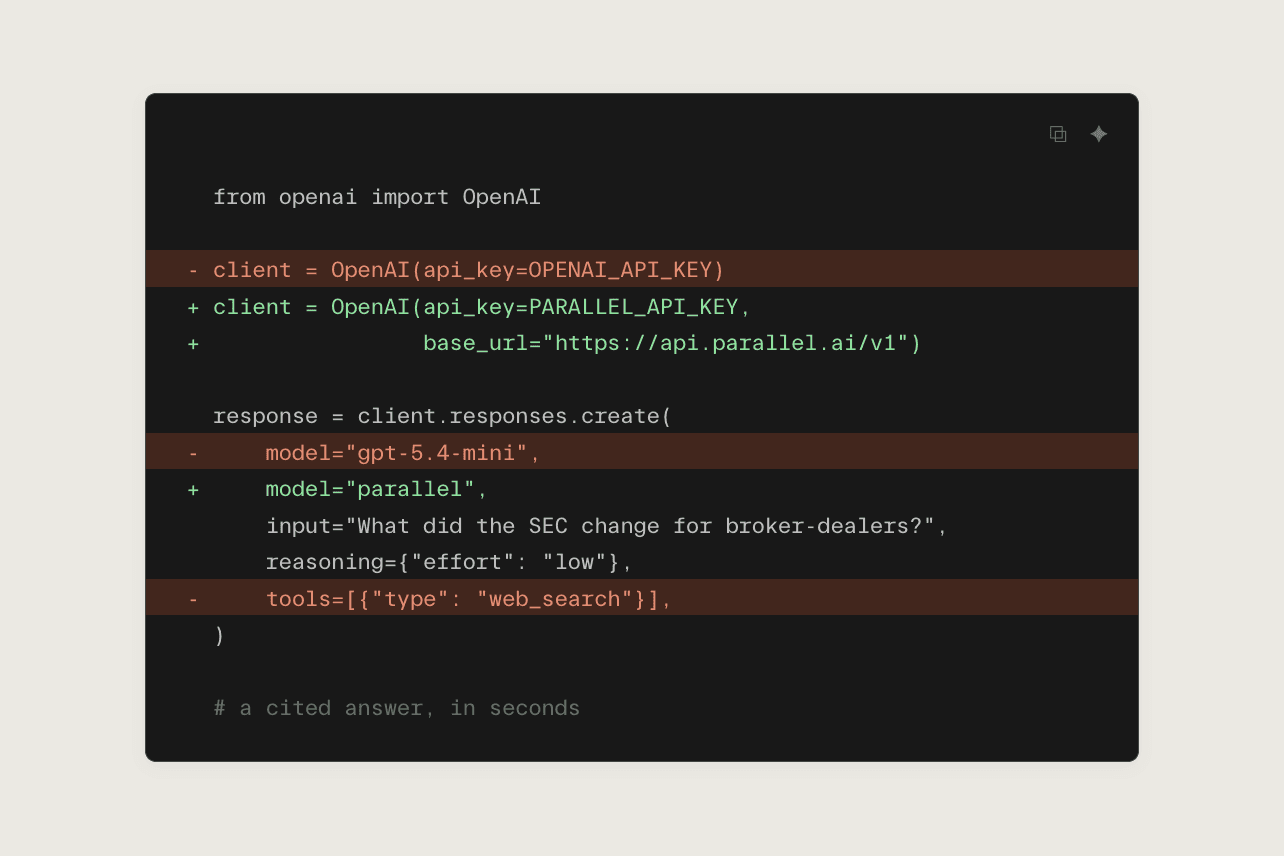Click the removed tools web_search line
Viewport: 1284px width, 856px height.
pyautogui.click(x=642, y=598)
